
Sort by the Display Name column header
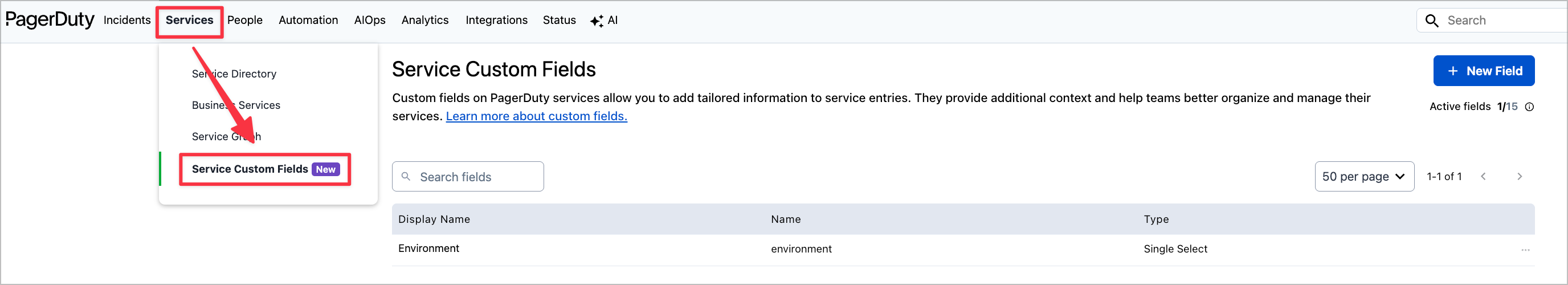pyautogui.click(x=434, y=219)
